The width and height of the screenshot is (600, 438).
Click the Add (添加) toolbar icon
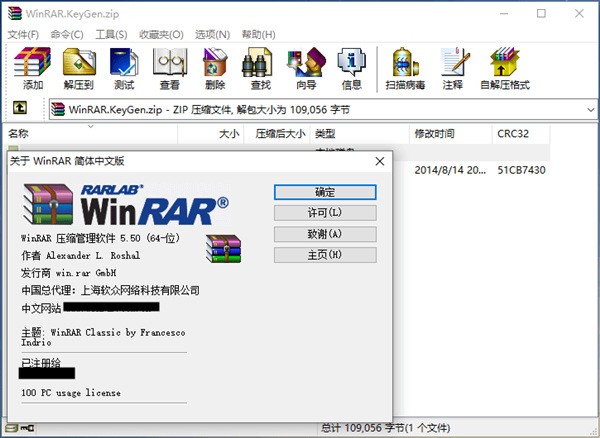pos(32,62)
